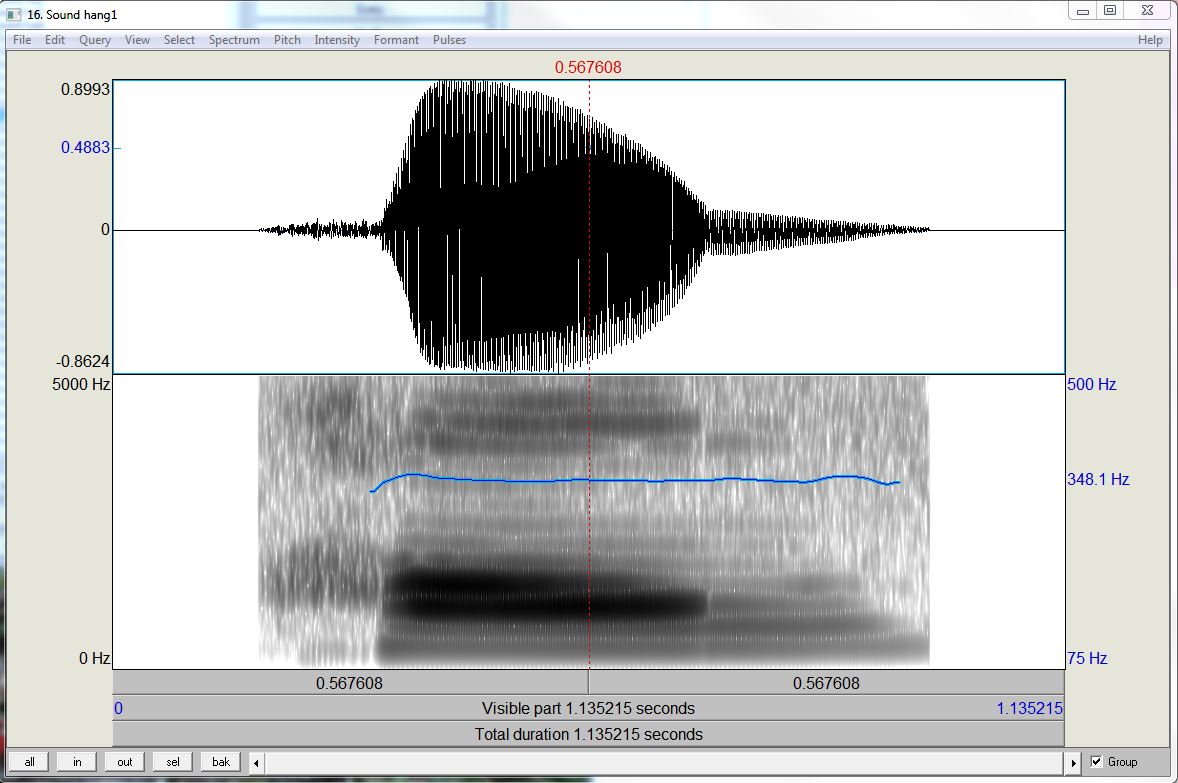Open the Pitch menu
The width and height of the screenshot is (1178, 783).
(x=287, y=40)
